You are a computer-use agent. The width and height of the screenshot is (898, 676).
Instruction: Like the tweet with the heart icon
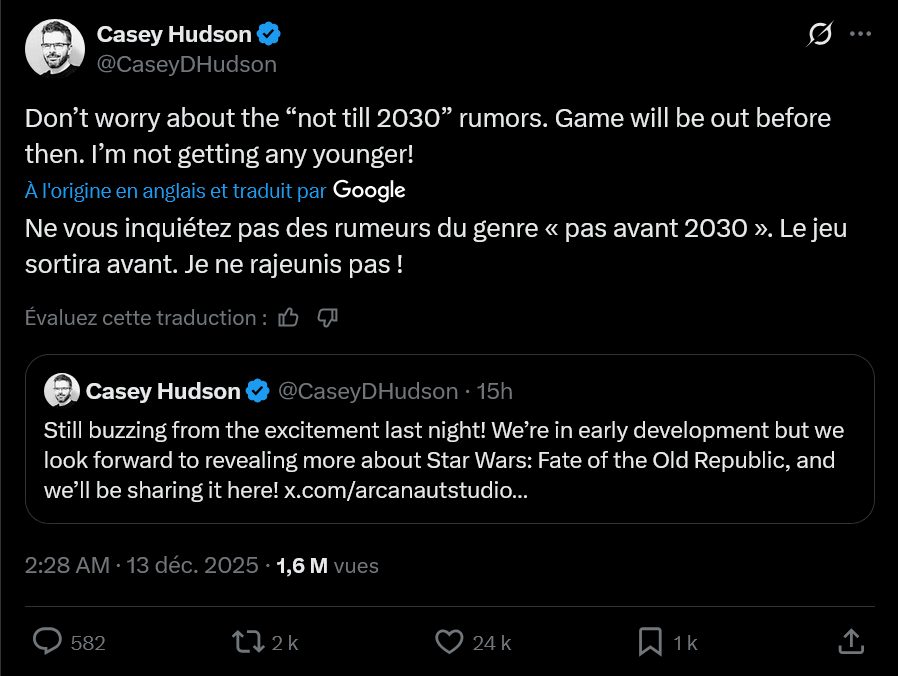pyautogui.click(x=451, y=641)
